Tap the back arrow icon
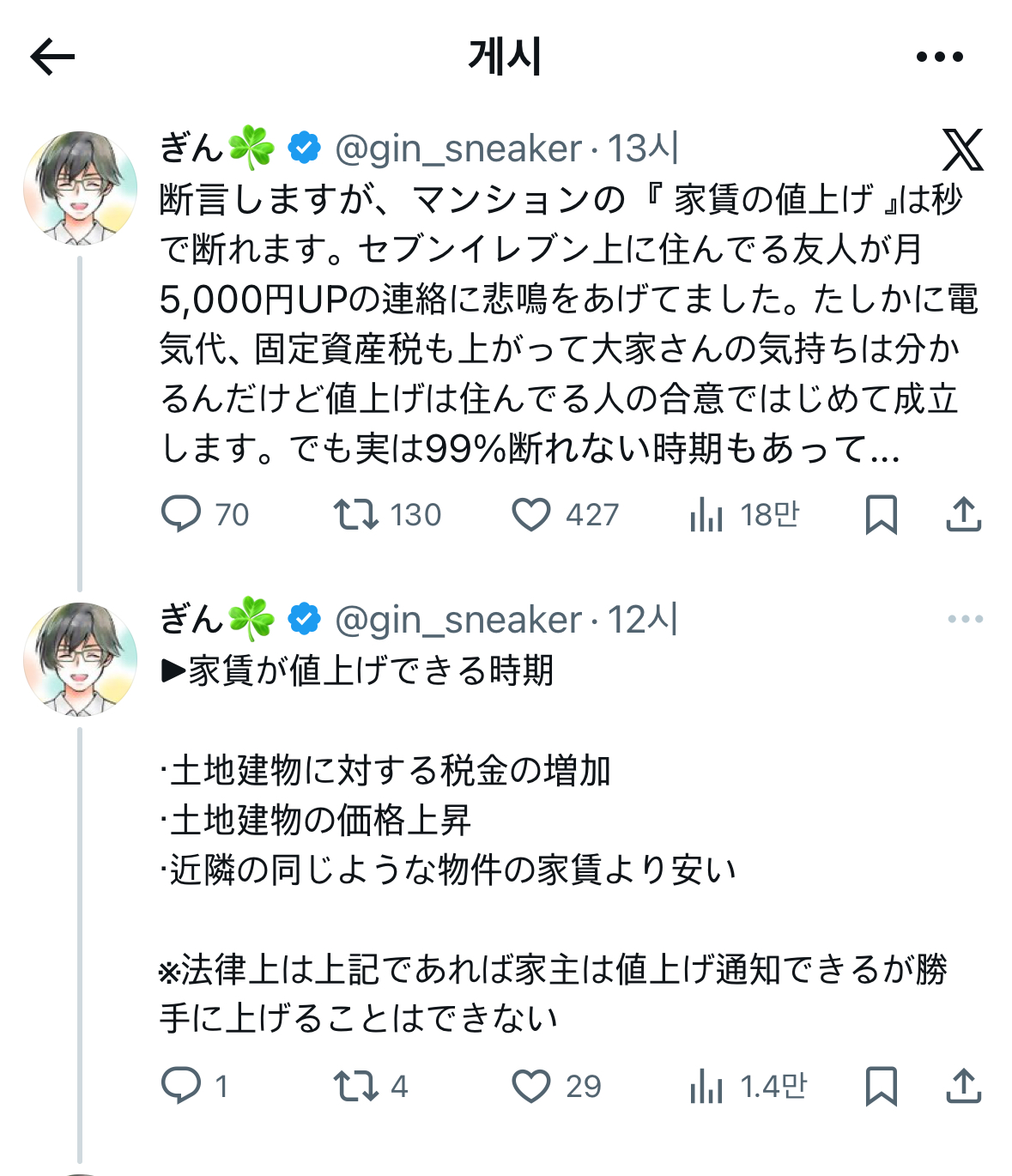Screen dimensions: 1012x1176 (x=53, y=58)
